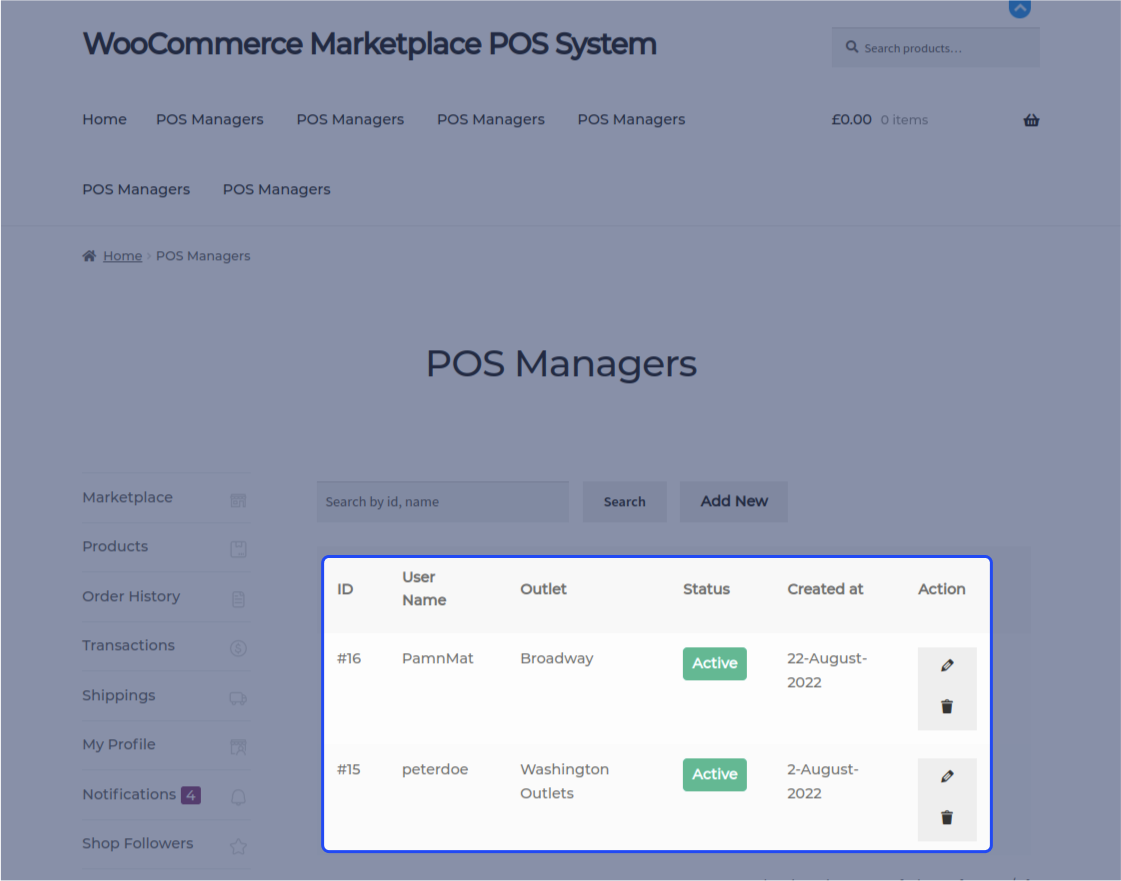The image size is (1121, 881).
Task: Click the Active status badge for PamnMat
Action: 715,664
